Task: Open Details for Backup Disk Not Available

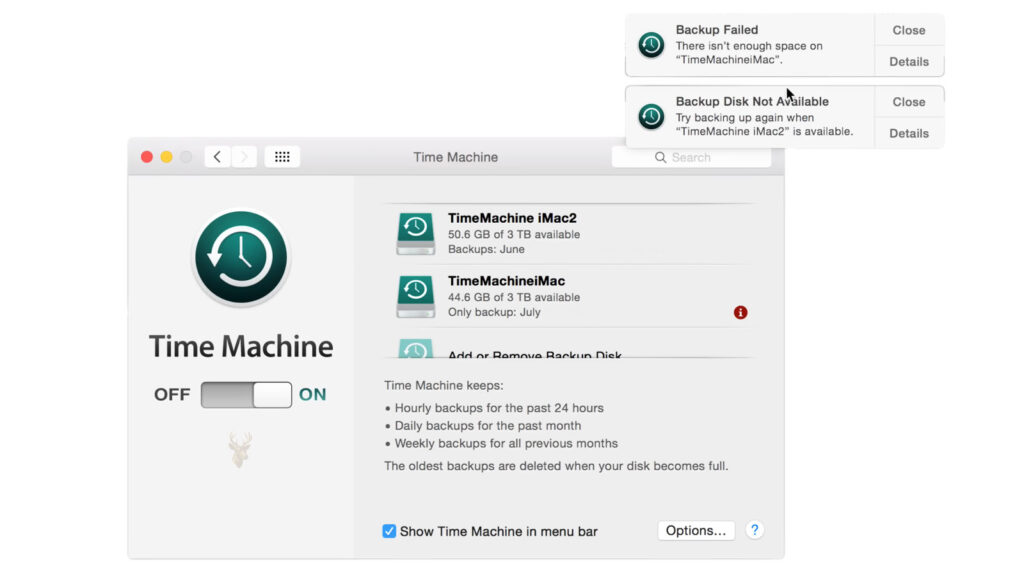Action: pyautogui.click(x=909, y=133)
